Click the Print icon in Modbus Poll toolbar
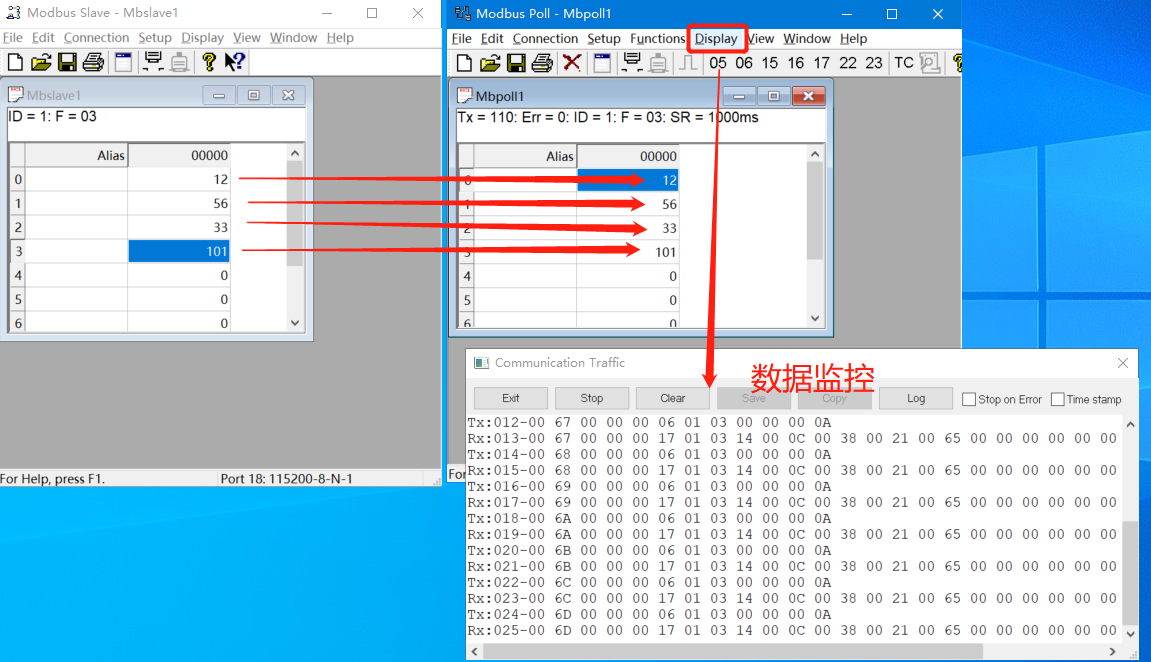 pos(542,63)
